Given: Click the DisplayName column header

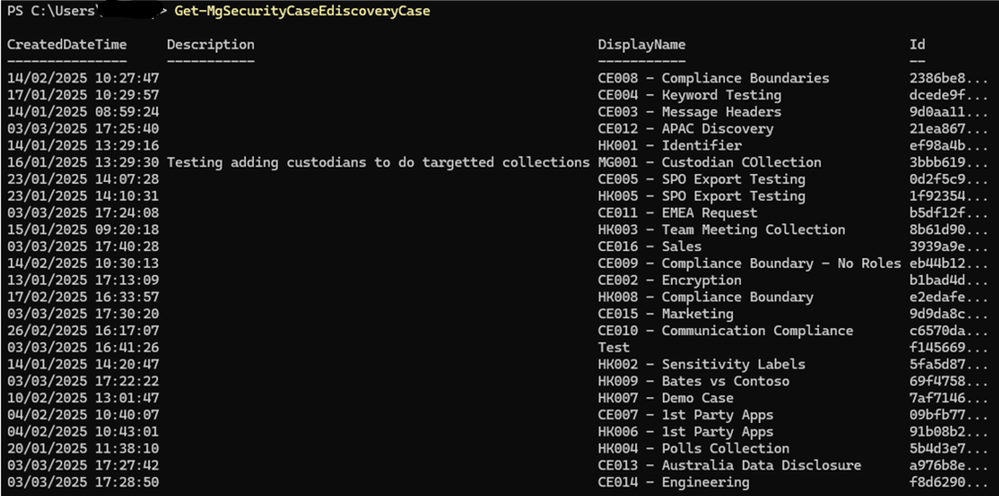Looking at the screenshot, I should coord(641,45).
